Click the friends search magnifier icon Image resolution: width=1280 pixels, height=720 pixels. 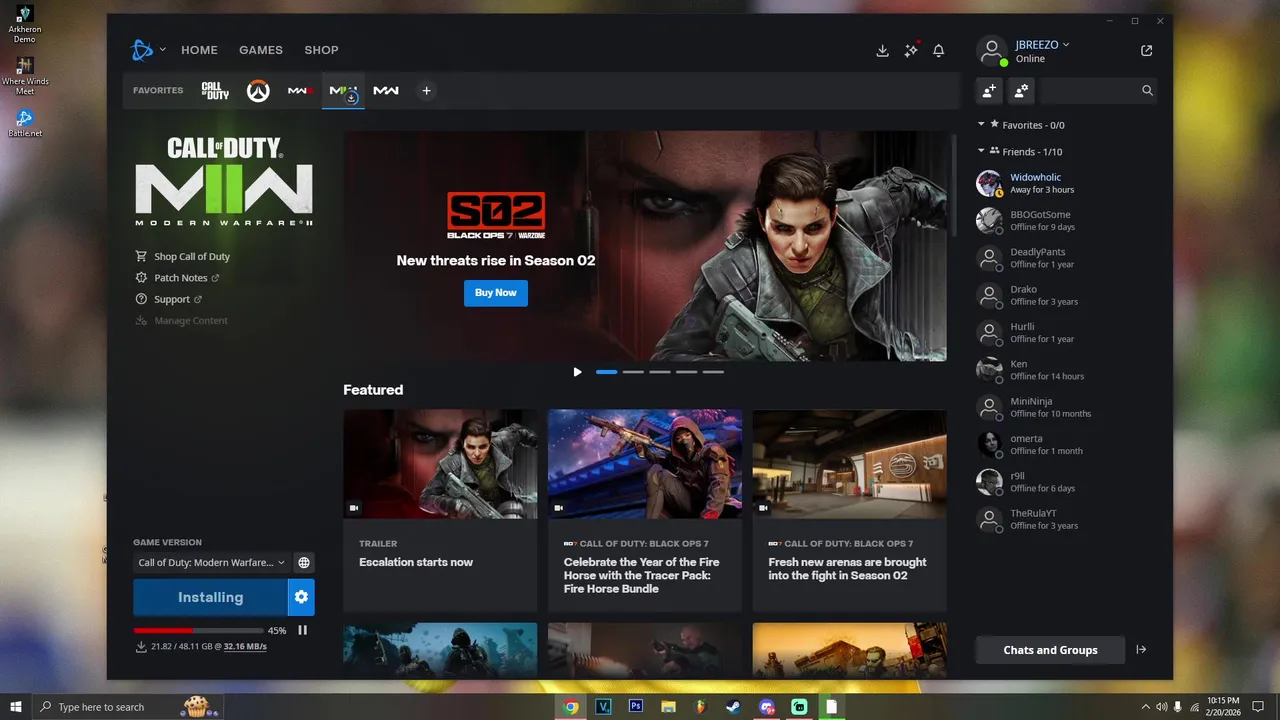1147,90
